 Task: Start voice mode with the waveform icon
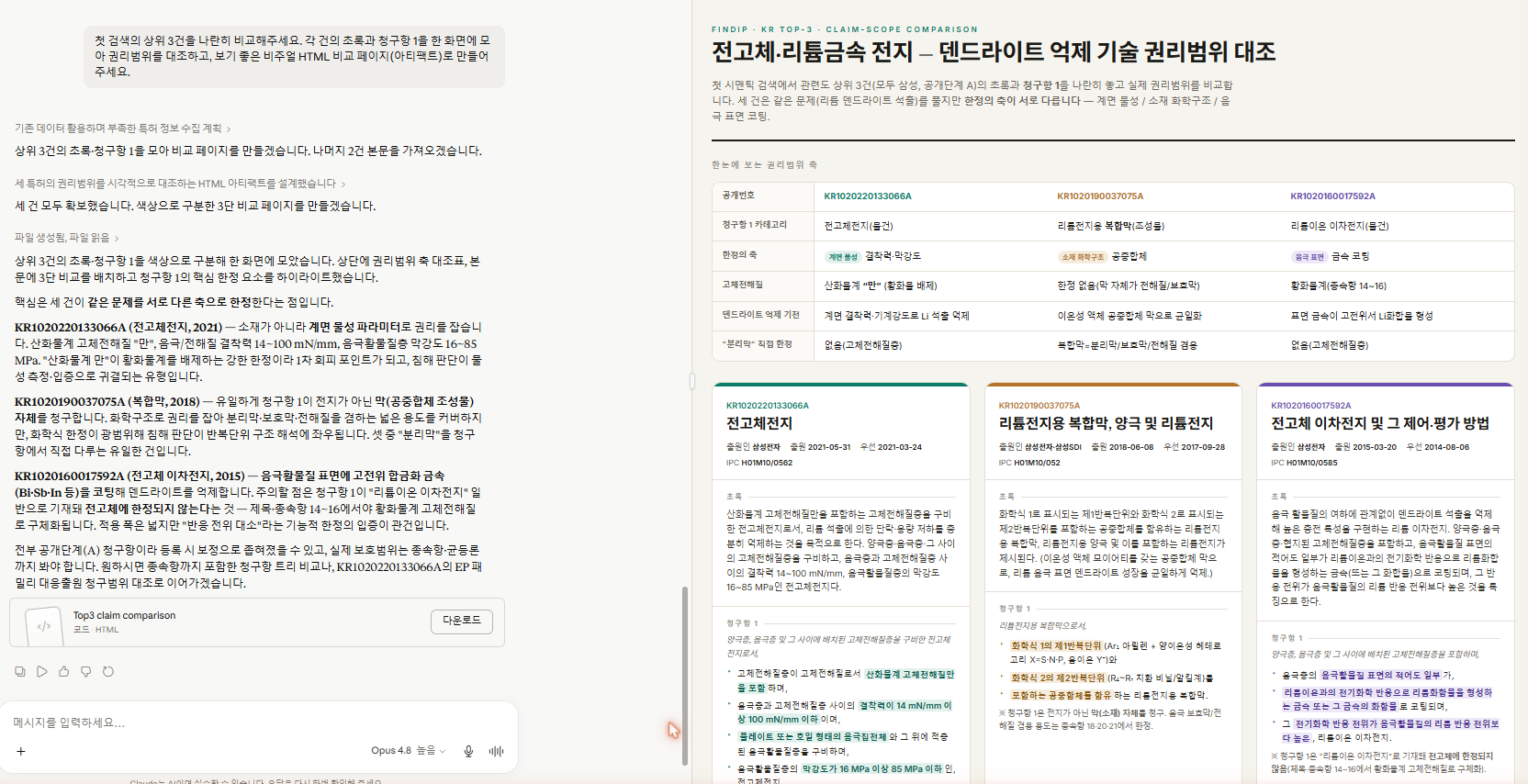[497, 751]
